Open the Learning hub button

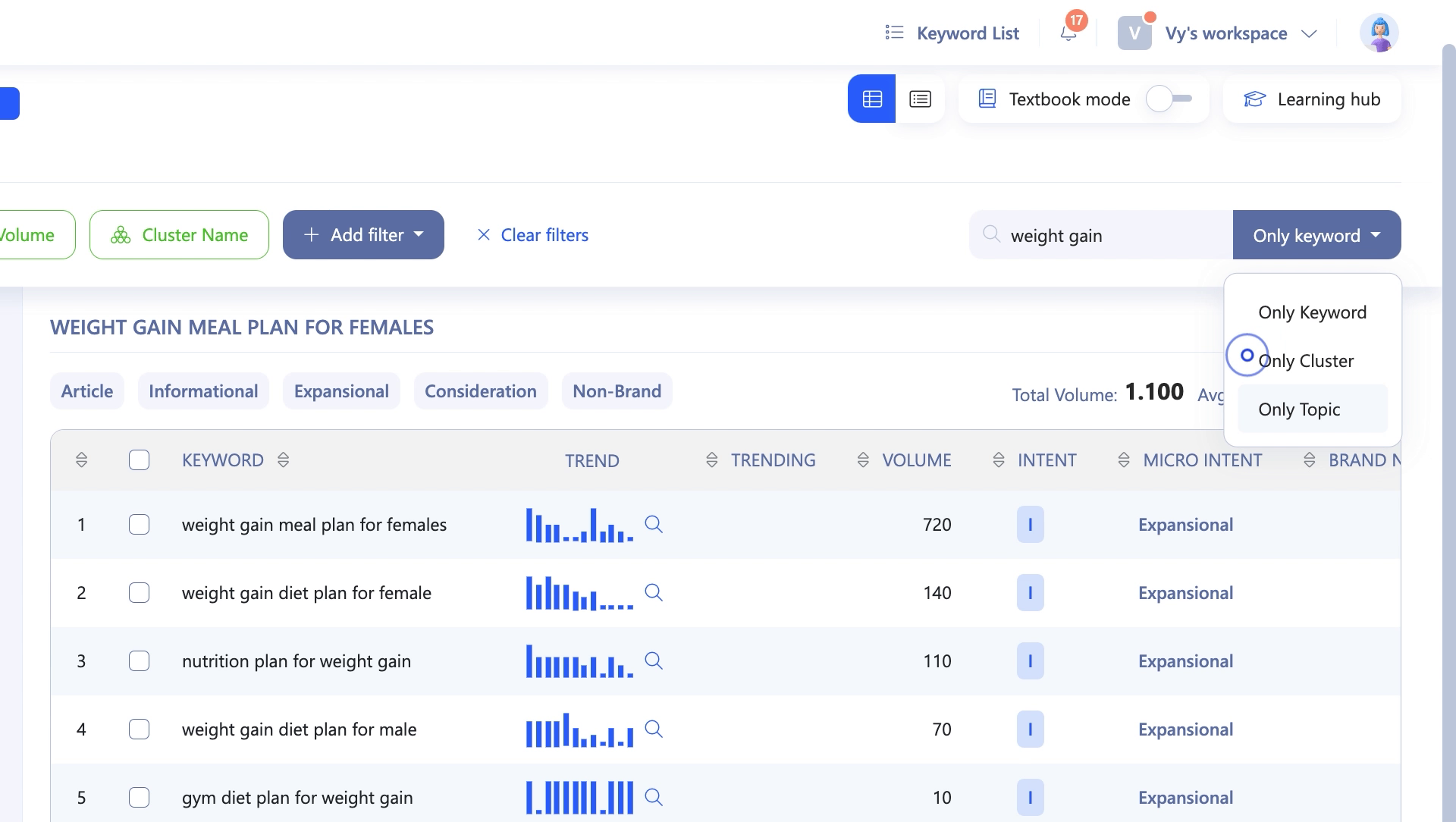tap(1313, 99)
